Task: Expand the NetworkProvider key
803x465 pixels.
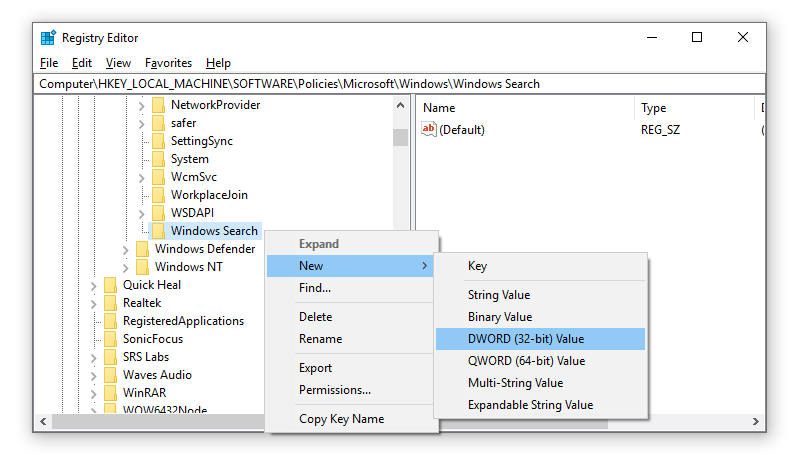Action: 141,106
